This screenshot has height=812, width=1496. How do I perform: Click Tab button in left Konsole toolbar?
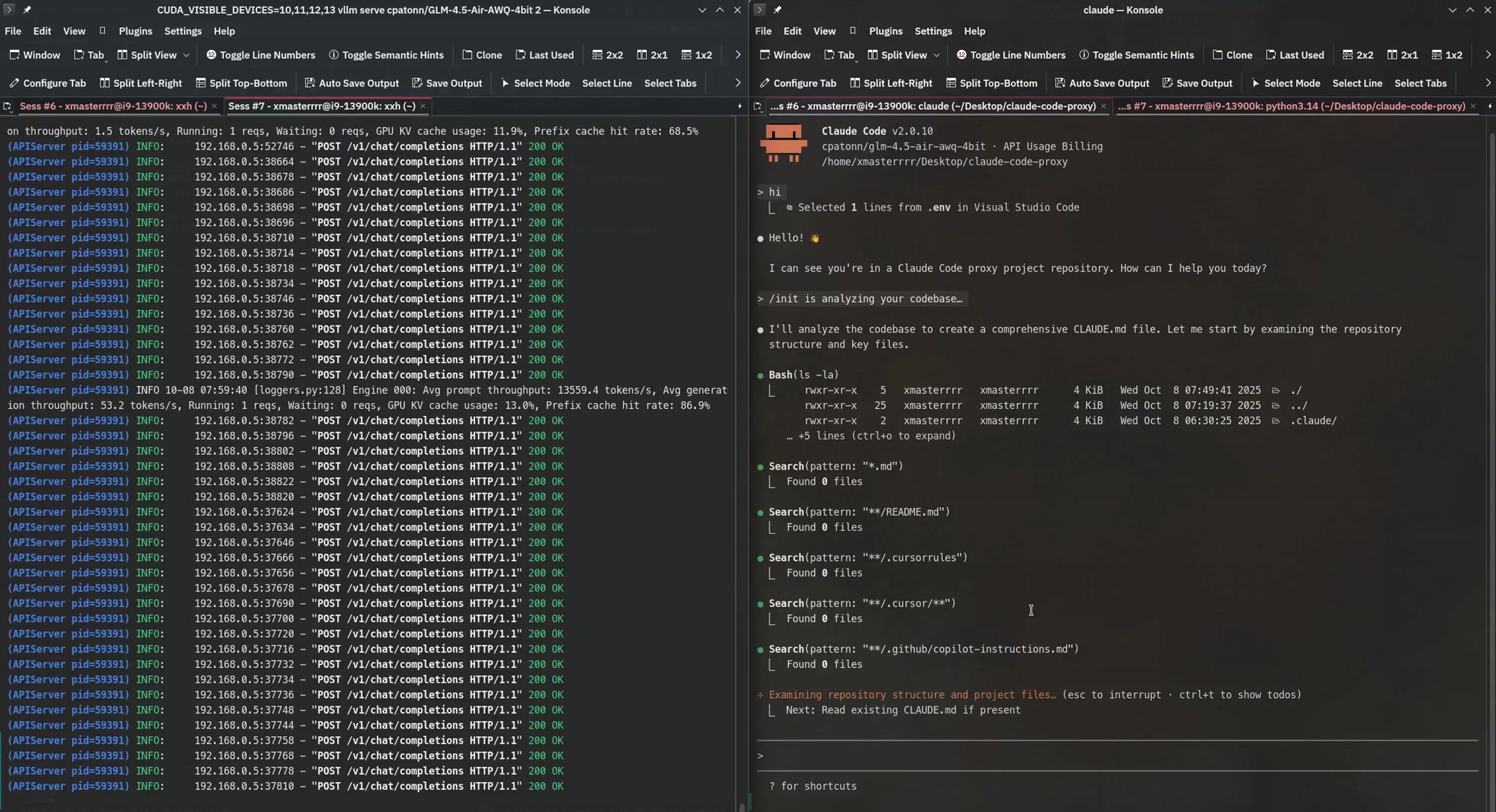pyautogui.click(x=89, y=55)
